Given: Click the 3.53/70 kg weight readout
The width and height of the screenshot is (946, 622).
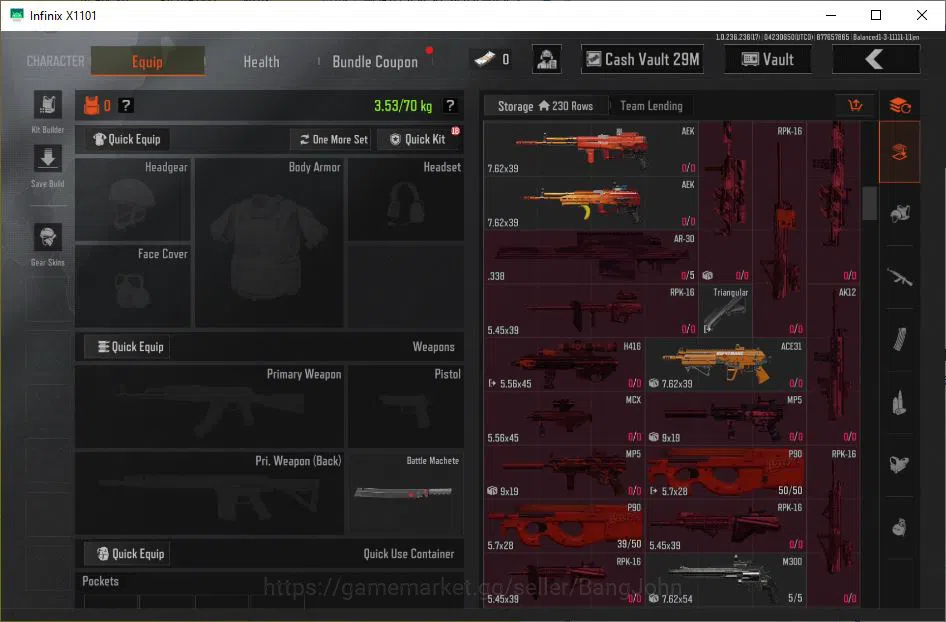Looking at the screenshot, I should 403,106.
